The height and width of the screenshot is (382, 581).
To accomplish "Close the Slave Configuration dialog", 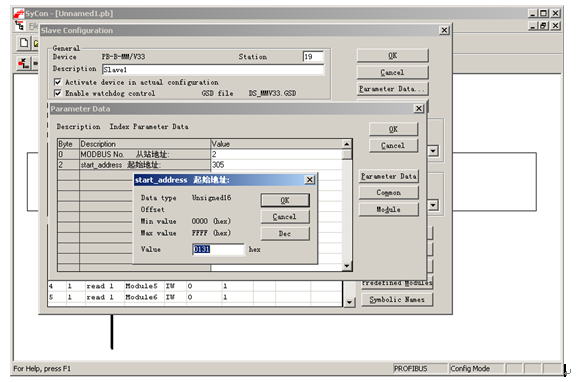I will click(444, 30).
